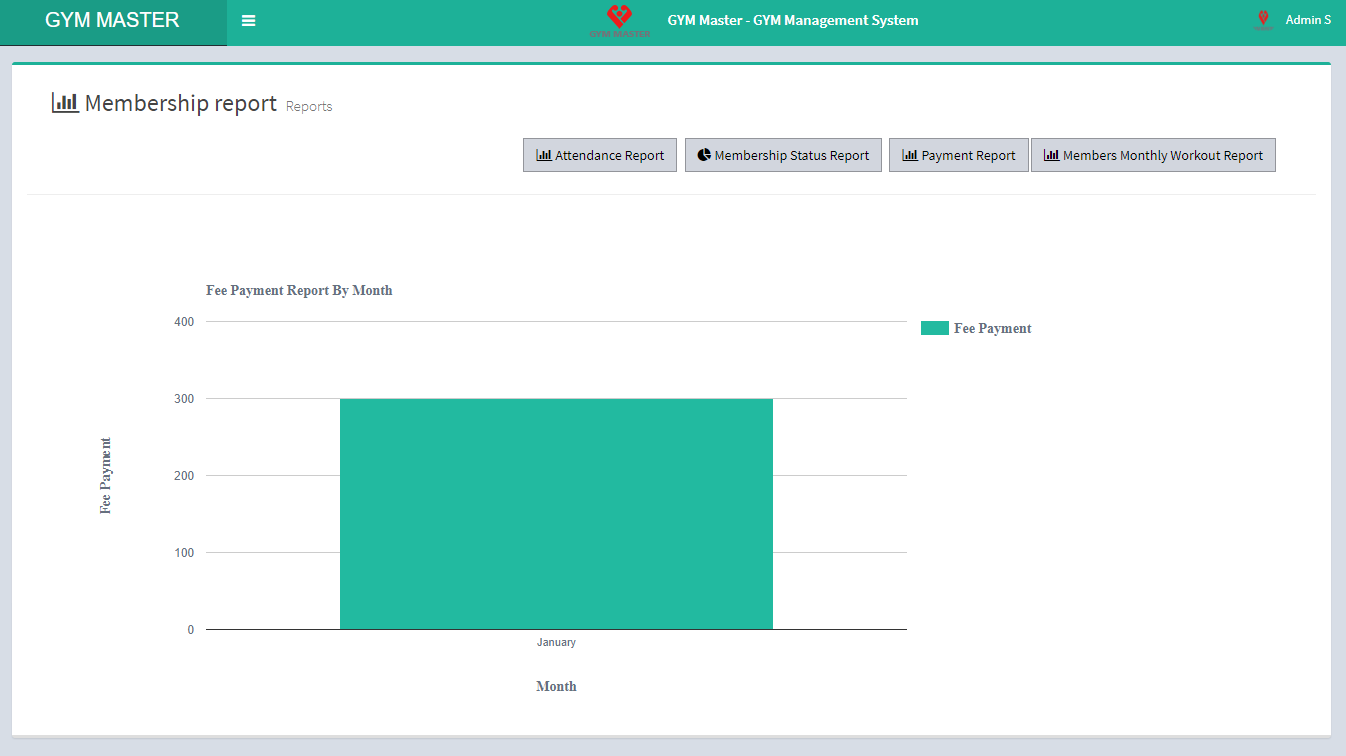Toggle the Fee Payment legend label
The height and width of the screenshot is (756, 1346).
pos(992,328)
